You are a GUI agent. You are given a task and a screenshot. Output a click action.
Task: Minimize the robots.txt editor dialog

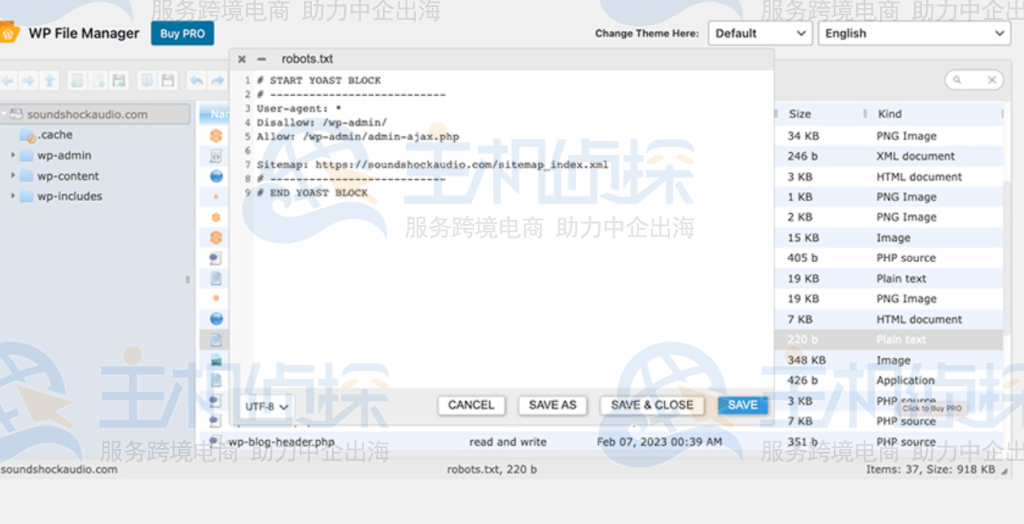point(262,59)
